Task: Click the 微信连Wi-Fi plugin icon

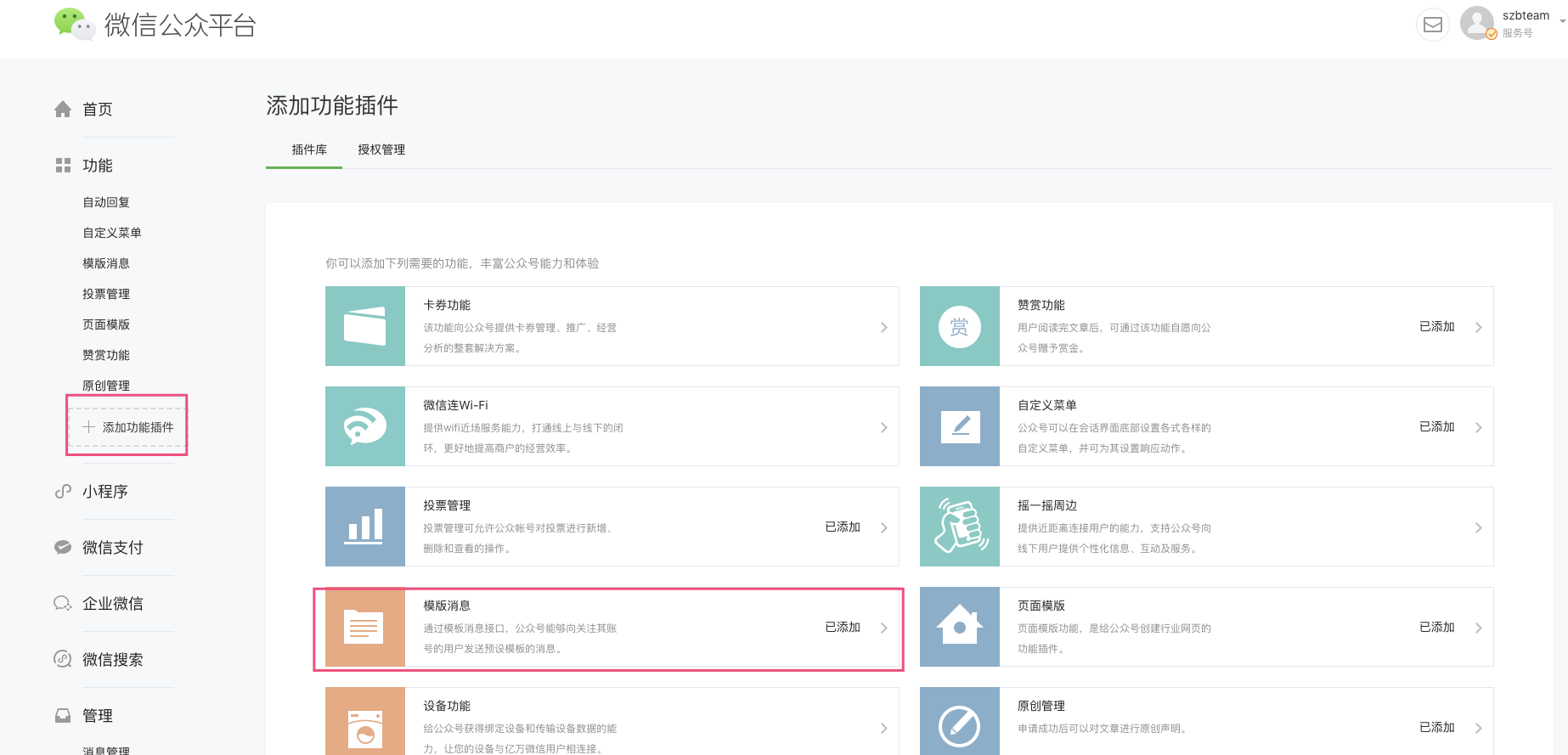Action: [x=365, y=426]
